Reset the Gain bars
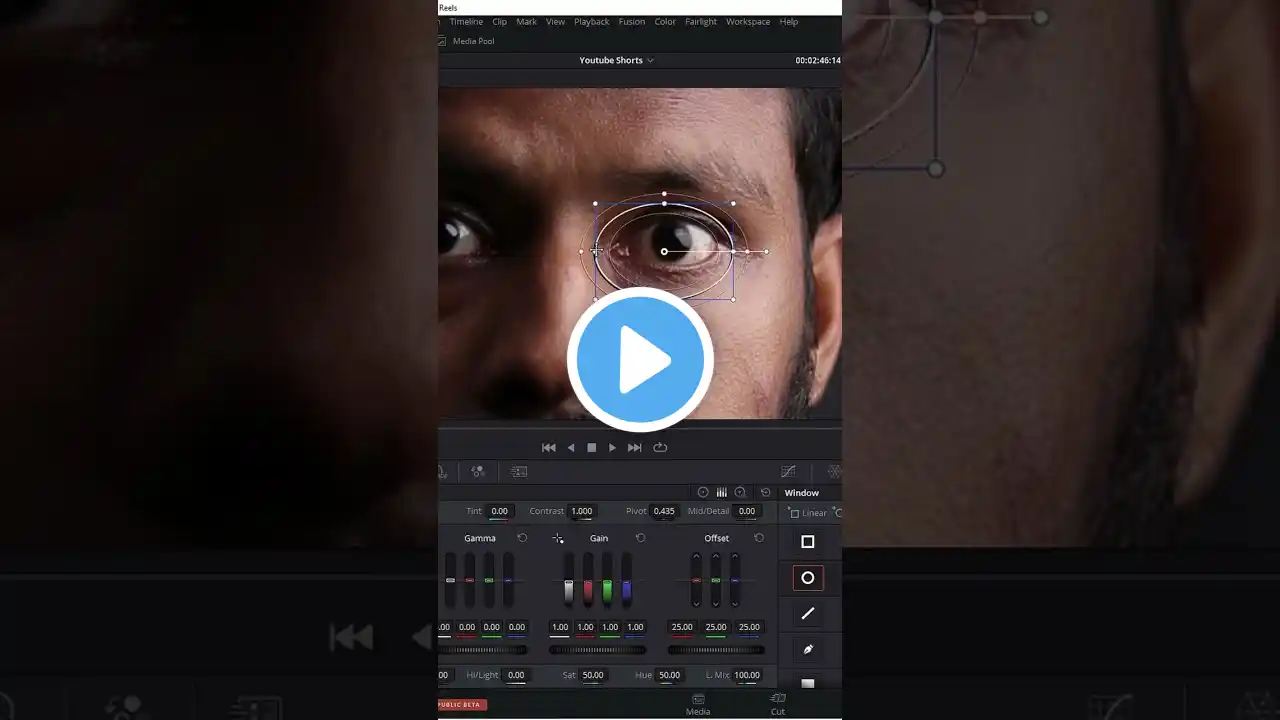Viewport: 1280px width, 720px height. 641,538
